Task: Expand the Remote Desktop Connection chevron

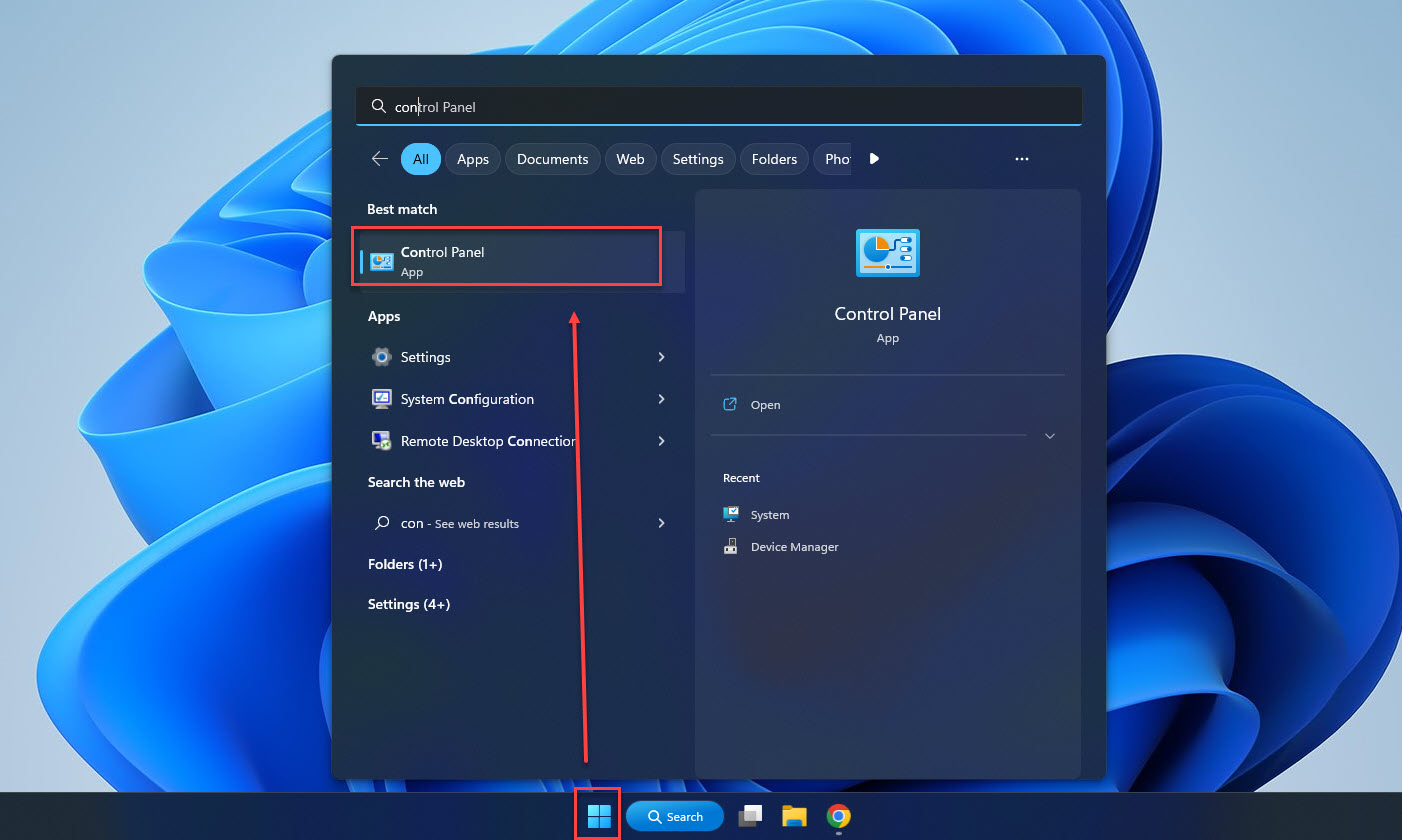Action: click(661, 441)
